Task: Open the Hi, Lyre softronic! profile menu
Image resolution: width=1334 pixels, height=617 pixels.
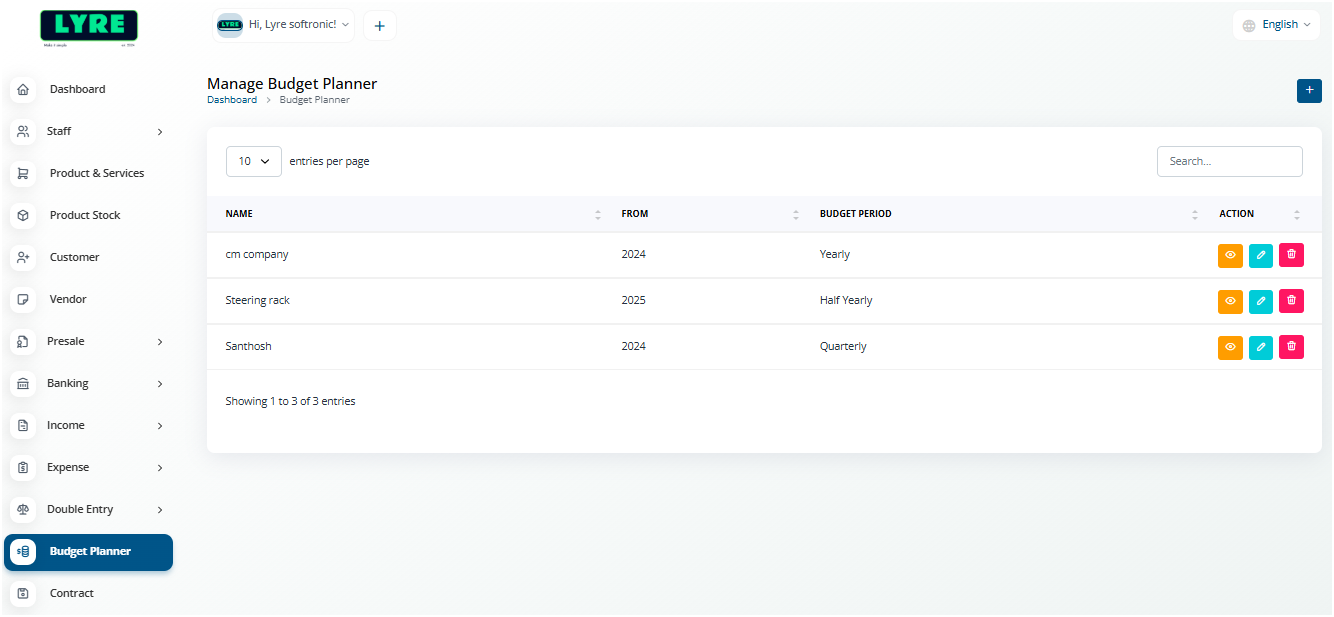Action: [x=285, y=25]
